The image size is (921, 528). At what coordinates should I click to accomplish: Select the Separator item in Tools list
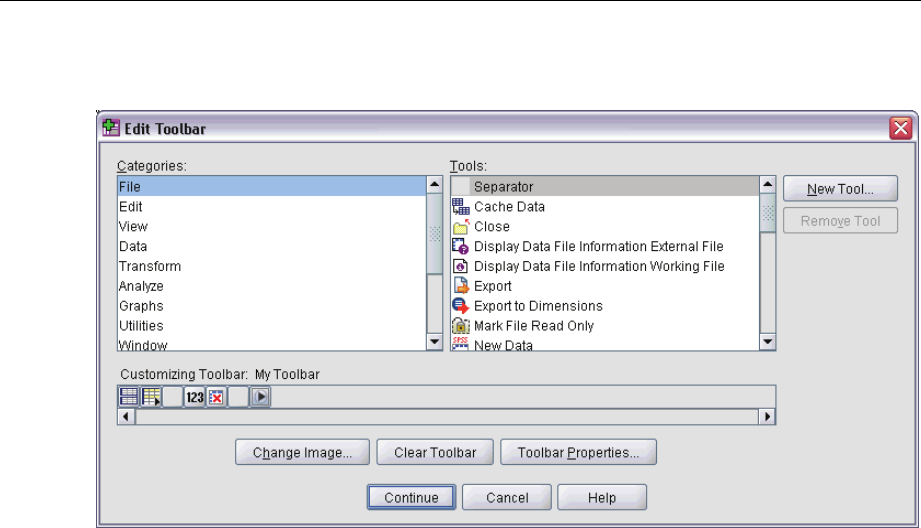[605, 187]
